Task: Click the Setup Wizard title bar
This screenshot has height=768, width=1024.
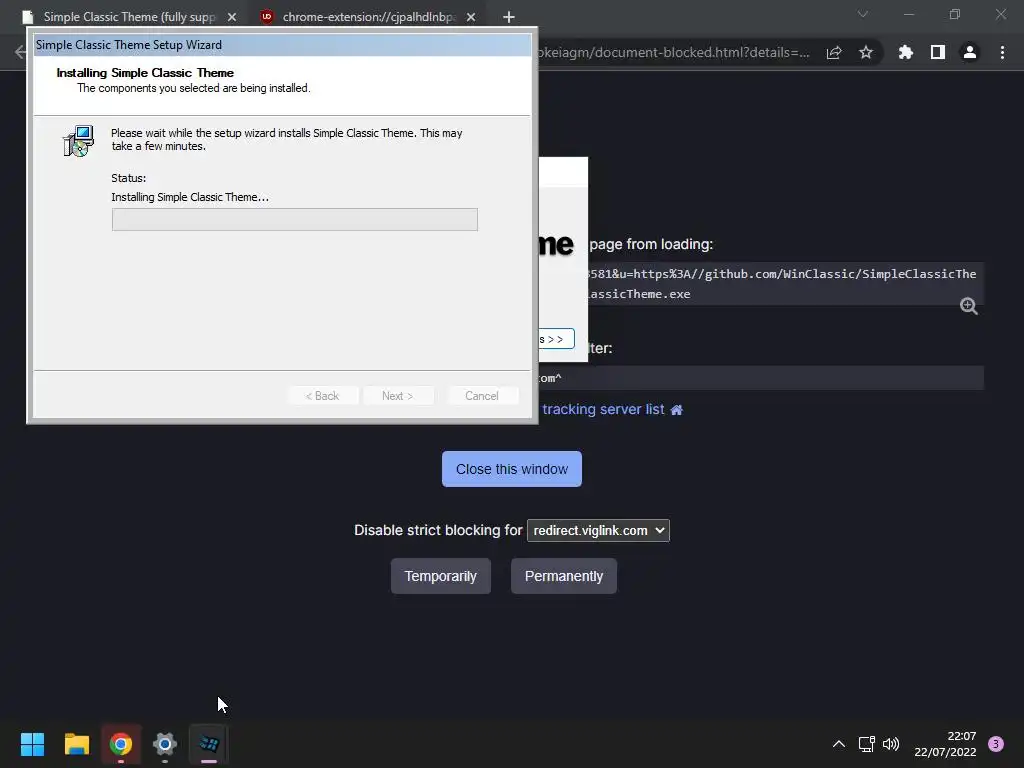Action: tap(282, 44)
